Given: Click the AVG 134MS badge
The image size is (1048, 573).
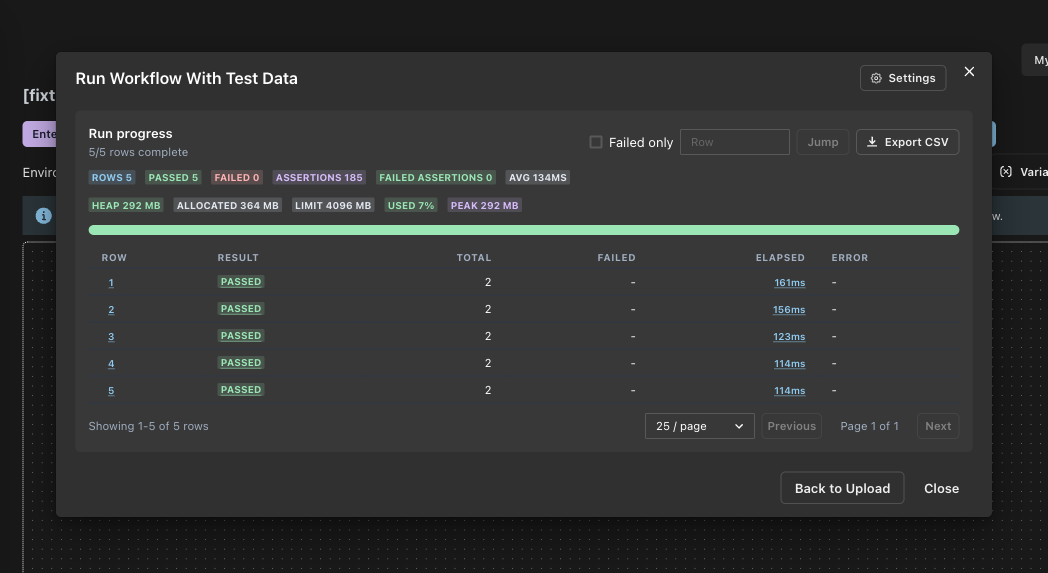Looking at the screenshot, I should point(537,177).
